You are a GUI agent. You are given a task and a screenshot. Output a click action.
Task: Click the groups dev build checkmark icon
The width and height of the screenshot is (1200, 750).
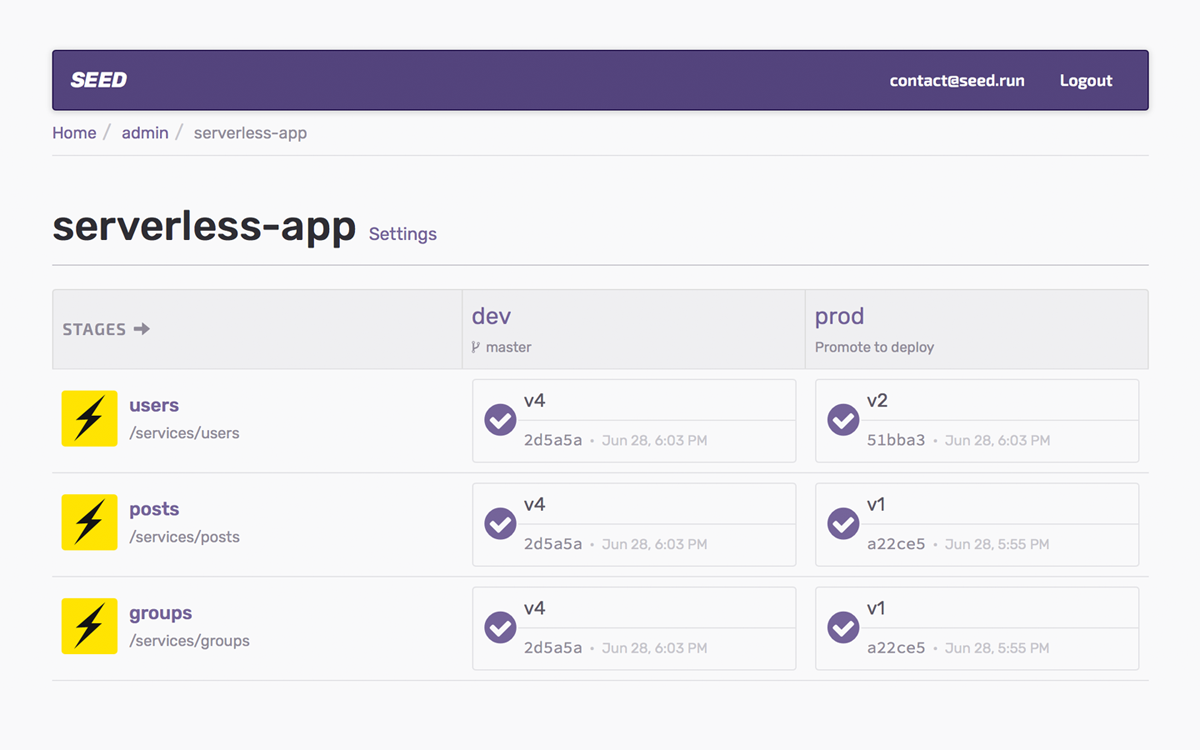pos(500,628)
